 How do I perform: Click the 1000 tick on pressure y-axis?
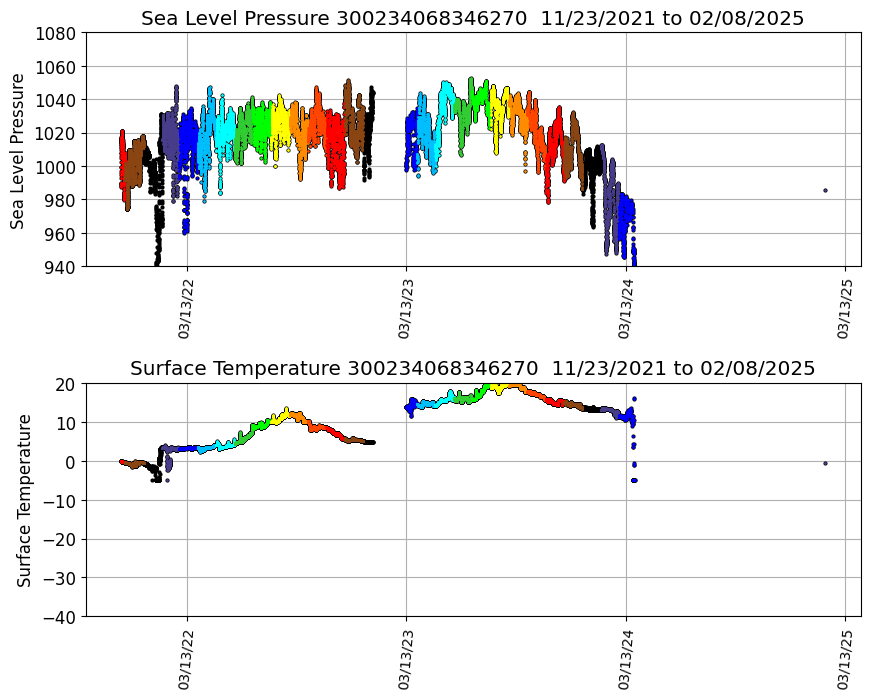58,167
